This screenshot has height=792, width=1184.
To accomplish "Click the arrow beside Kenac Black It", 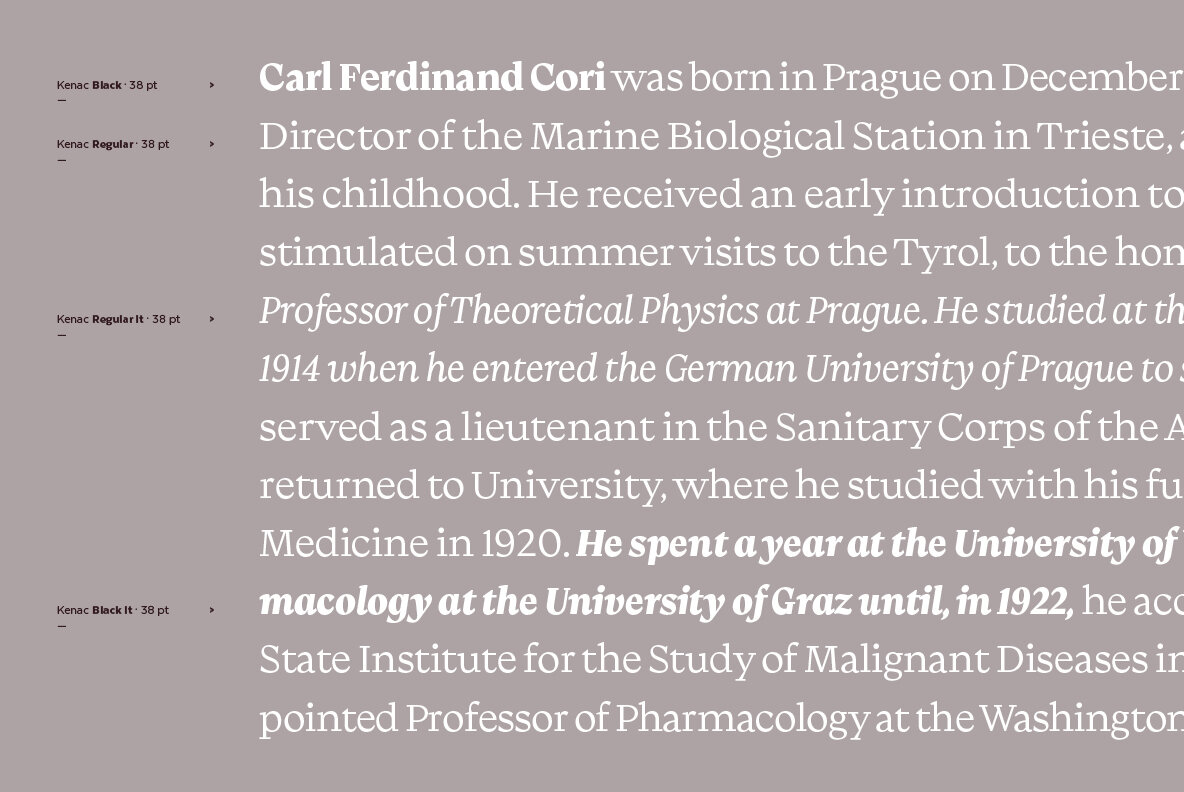I will tap(211, 610).
